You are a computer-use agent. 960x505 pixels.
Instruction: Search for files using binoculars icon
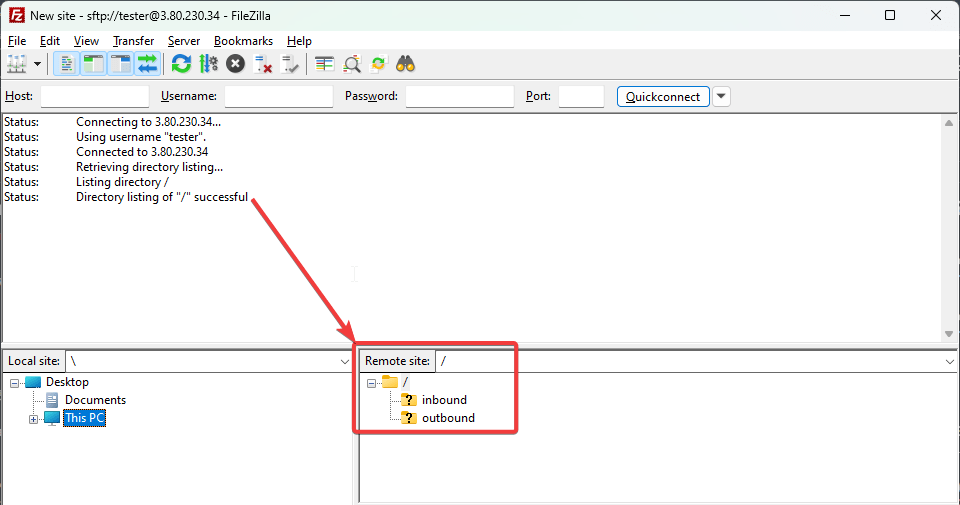coord(405,64)
